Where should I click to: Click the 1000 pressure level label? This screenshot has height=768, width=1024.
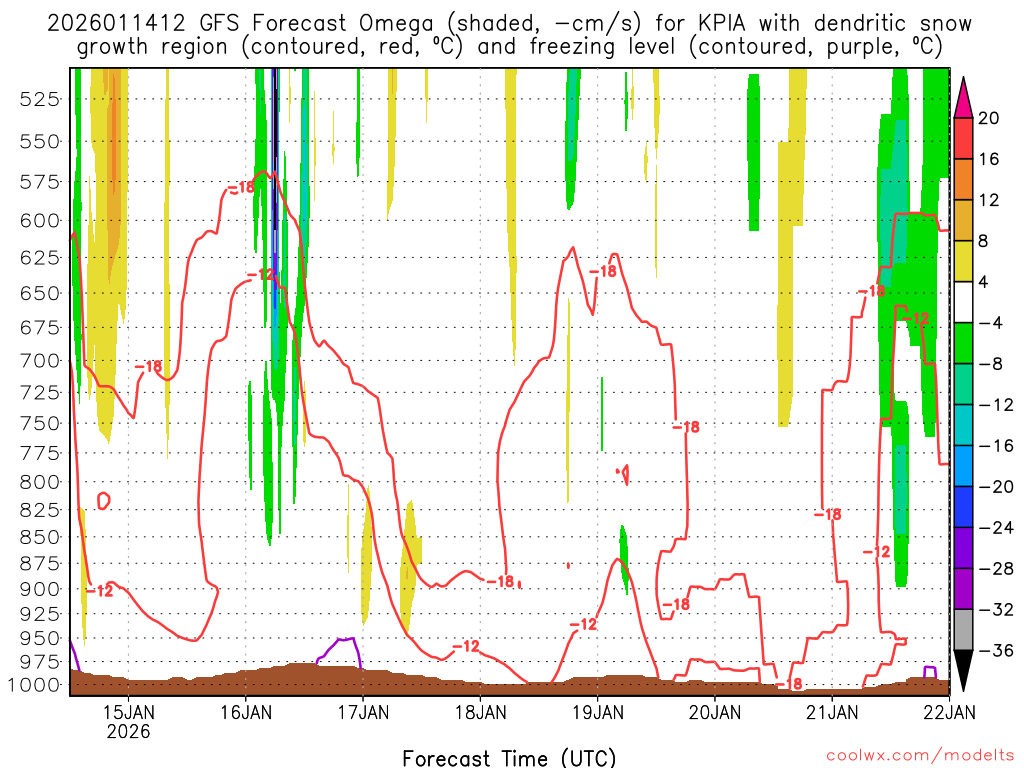tap(34, 685)
